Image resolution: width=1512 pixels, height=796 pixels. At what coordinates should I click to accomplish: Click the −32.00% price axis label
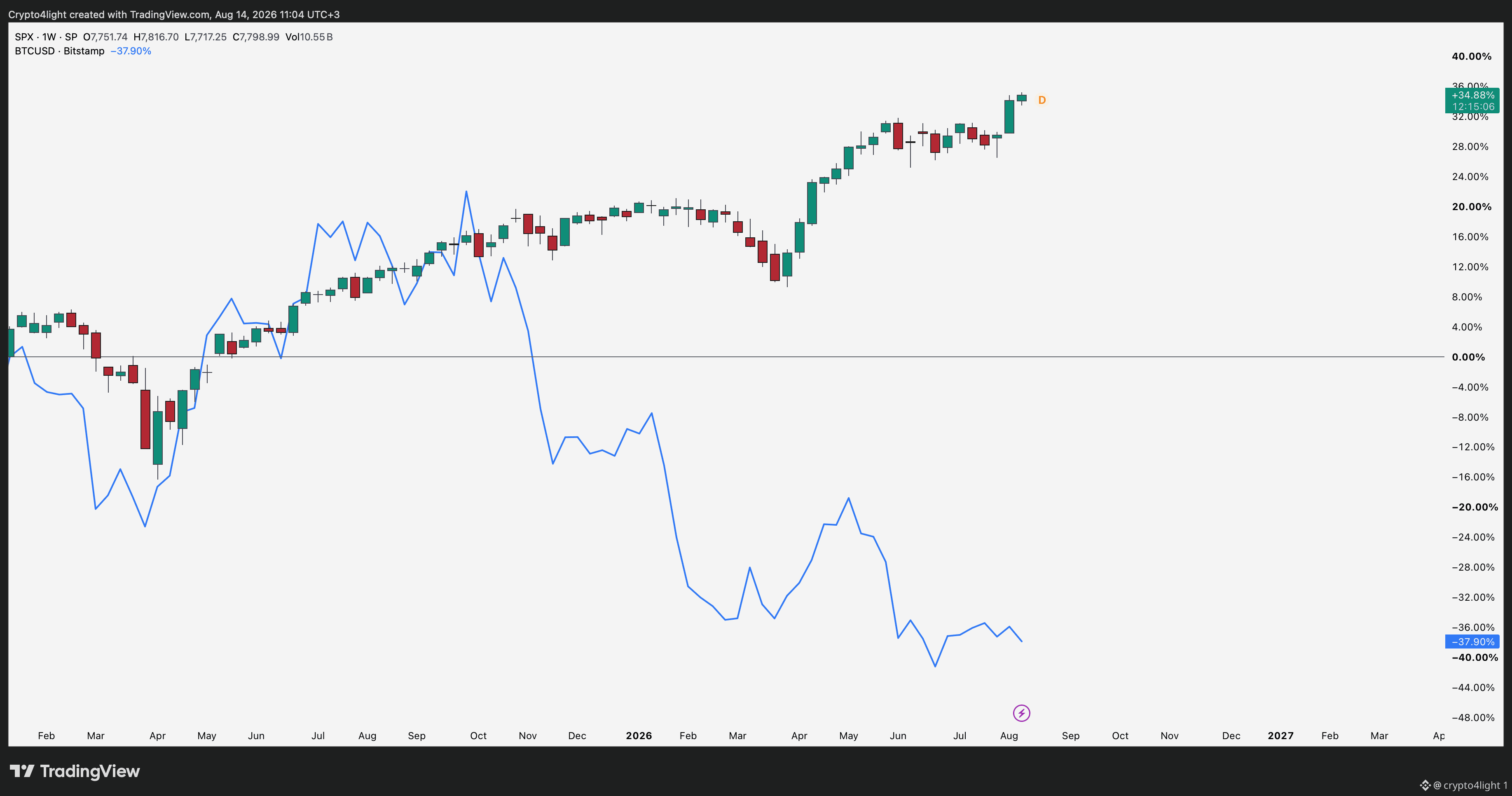(1473, 597)
